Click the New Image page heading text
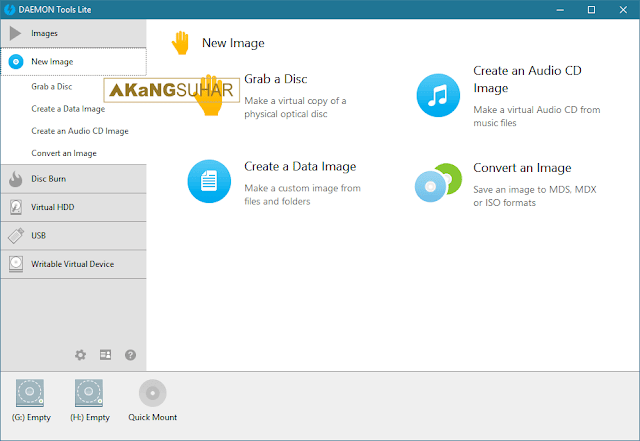 (x=233, y=43)
